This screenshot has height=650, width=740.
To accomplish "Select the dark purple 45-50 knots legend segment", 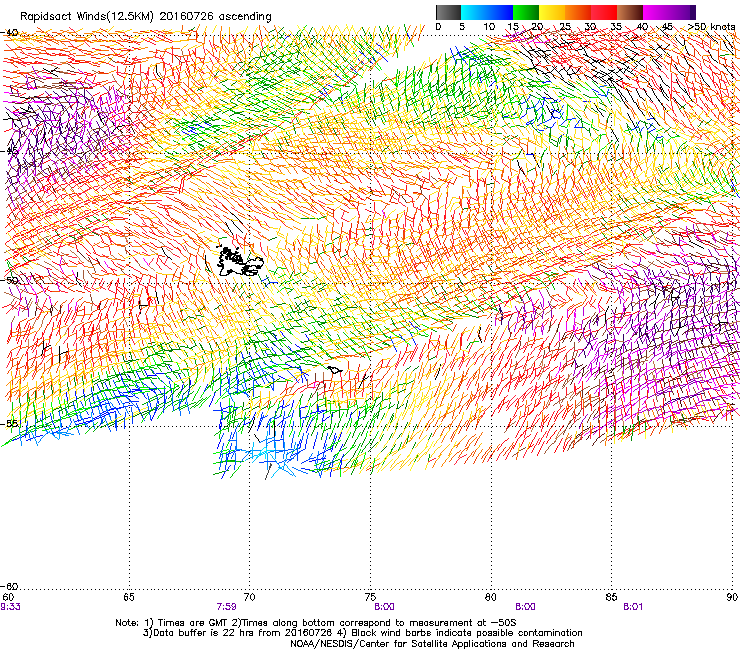I will [682, 12].
